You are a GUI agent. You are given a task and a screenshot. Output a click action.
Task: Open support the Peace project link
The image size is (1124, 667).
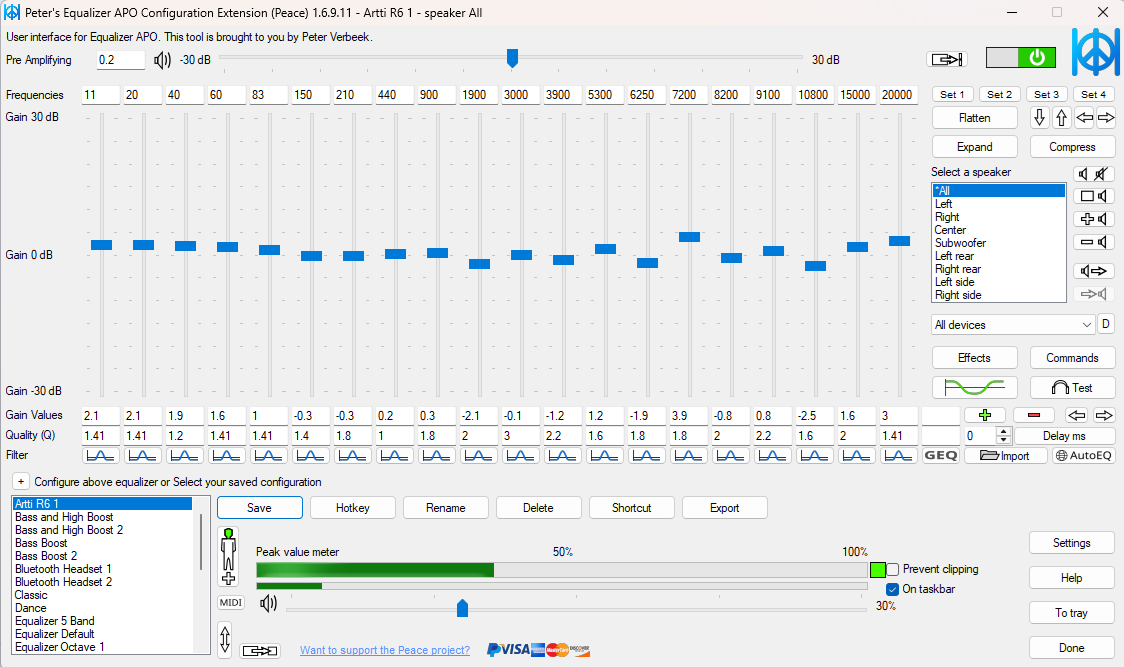(x=385, y=651)
